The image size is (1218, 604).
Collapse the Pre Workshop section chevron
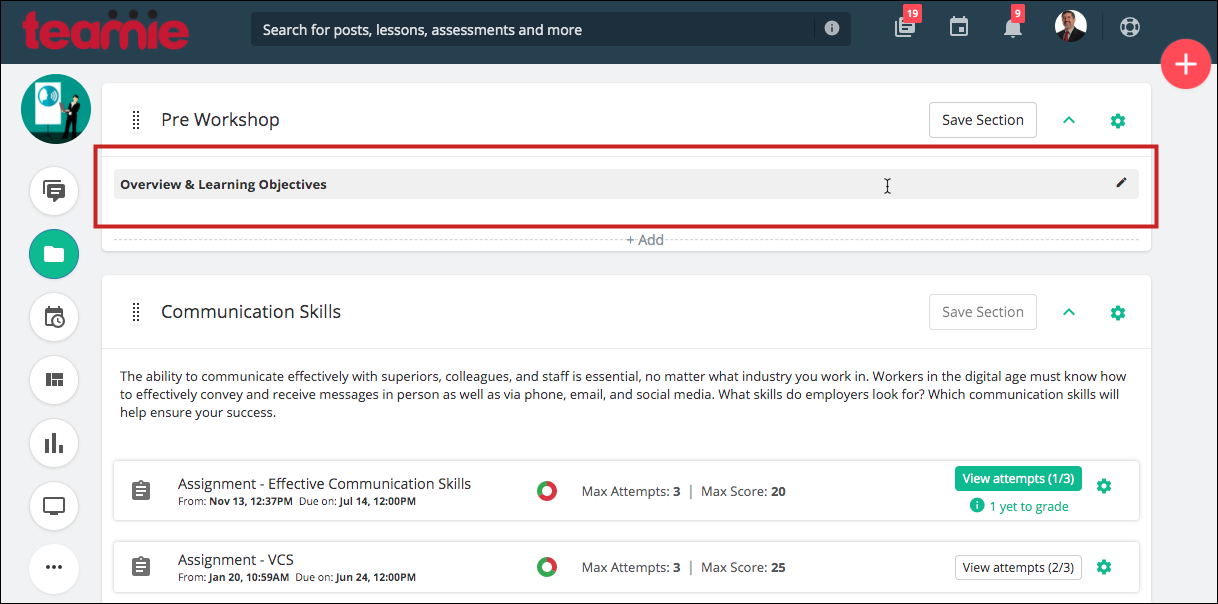click(x=1069, y=120)
